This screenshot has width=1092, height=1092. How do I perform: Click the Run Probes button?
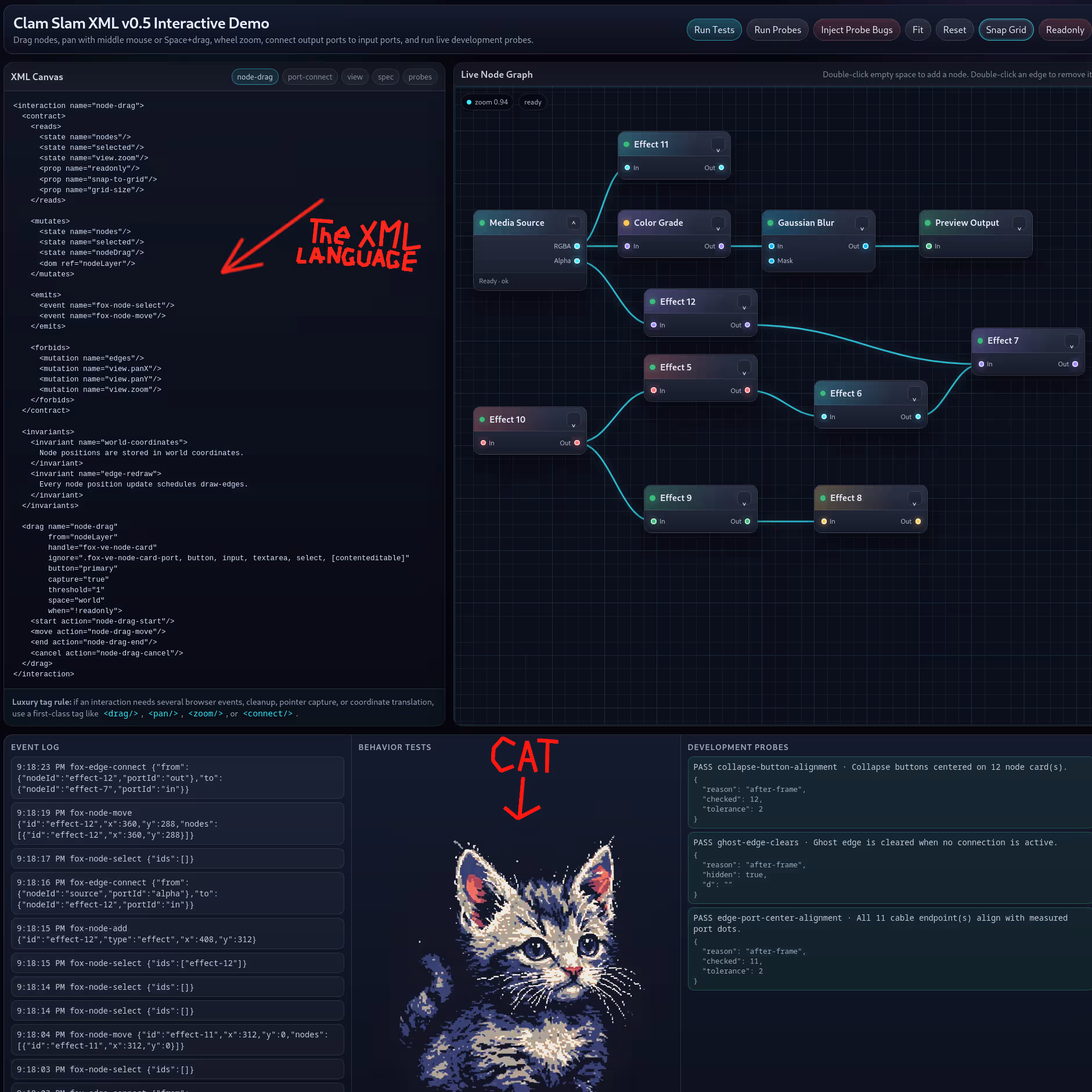pyautogui.click(x=777, y=30)
